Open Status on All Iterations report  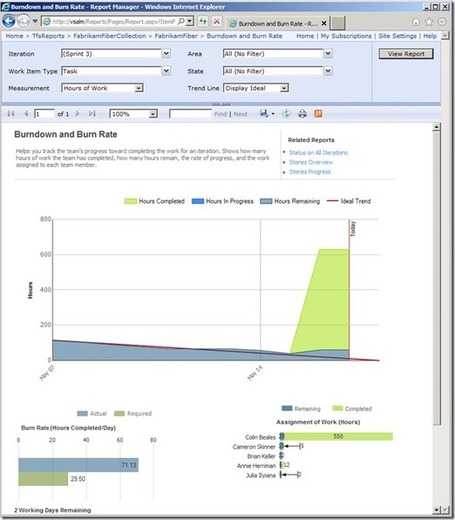(x=318, y=153)
